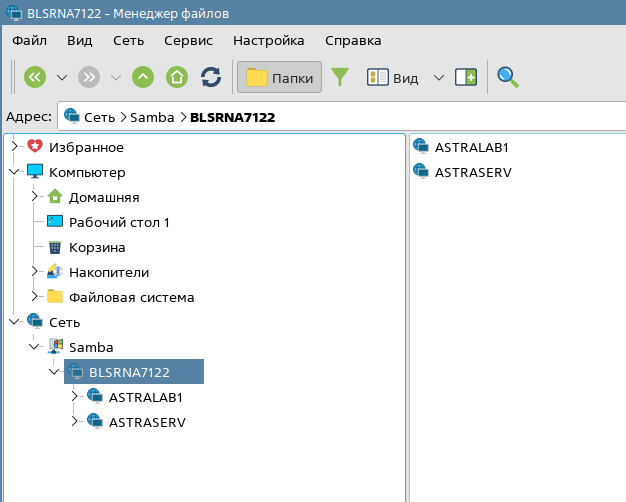Select Избранное in the tree
The height and width of the screenshot is (502, 626).
(x=86, y=147)
